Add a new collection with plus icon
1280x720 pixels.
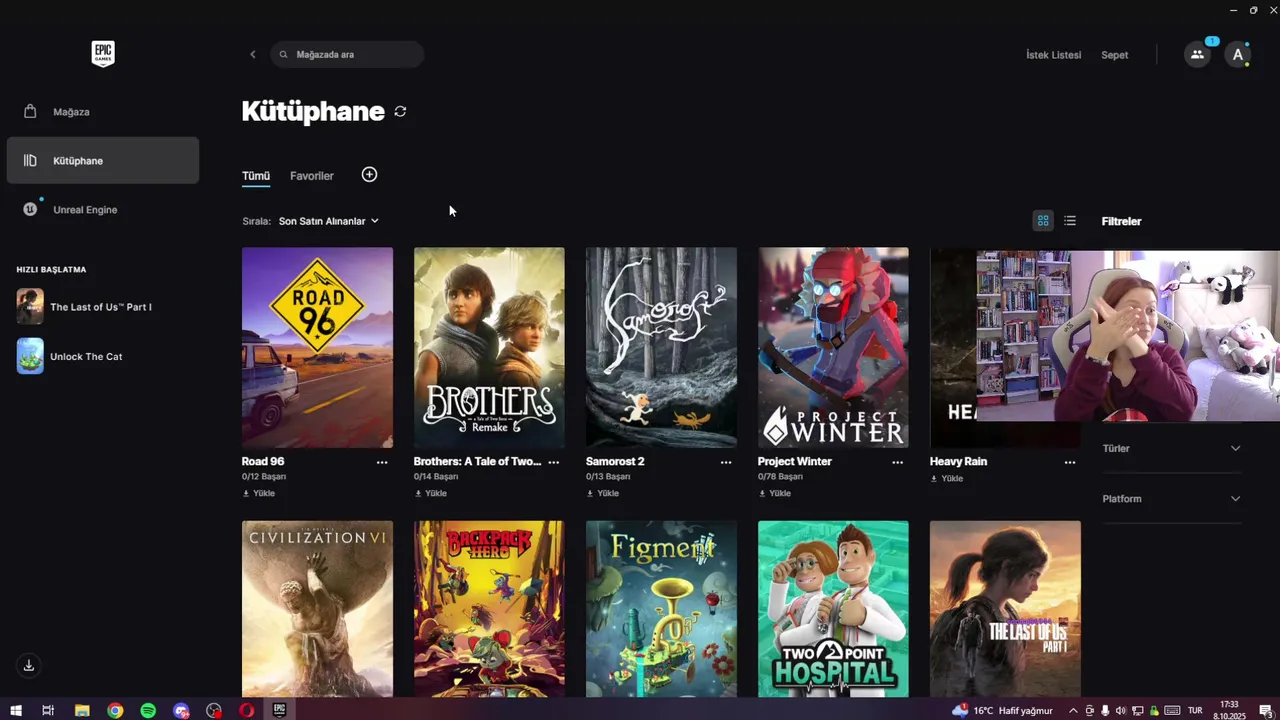[369, 175]
